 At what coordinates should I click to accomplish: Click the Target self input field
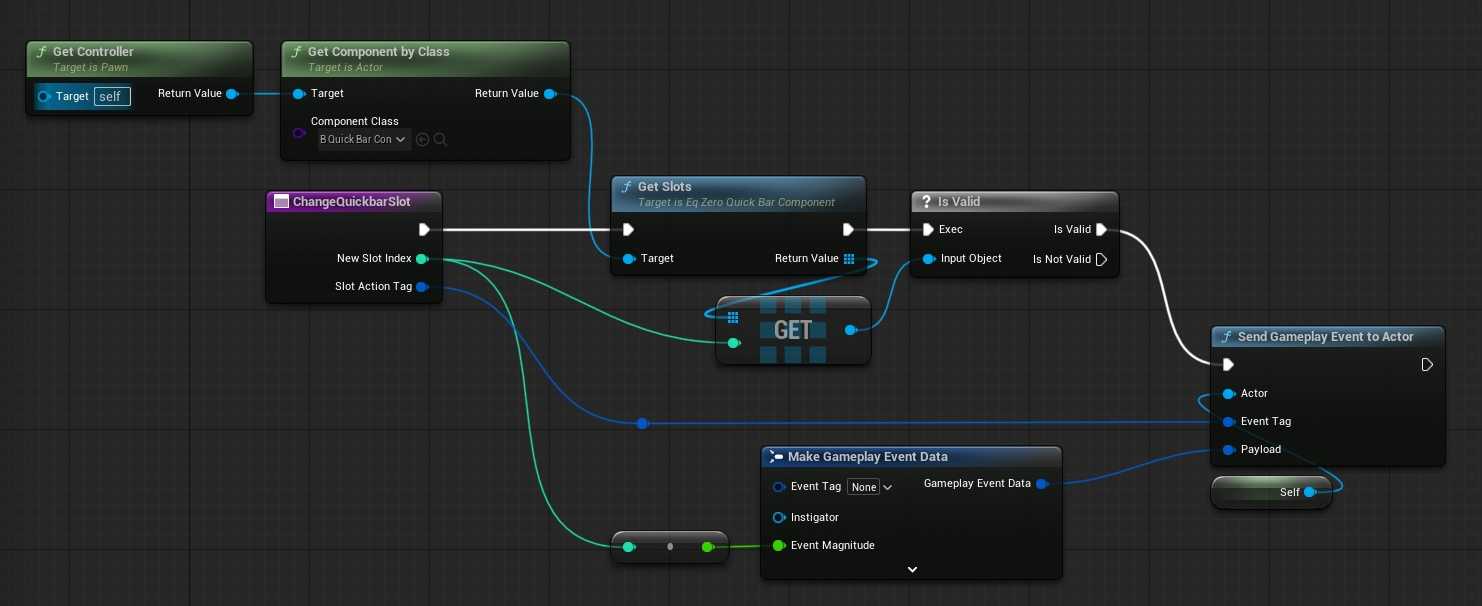click(x=112, y=97)
